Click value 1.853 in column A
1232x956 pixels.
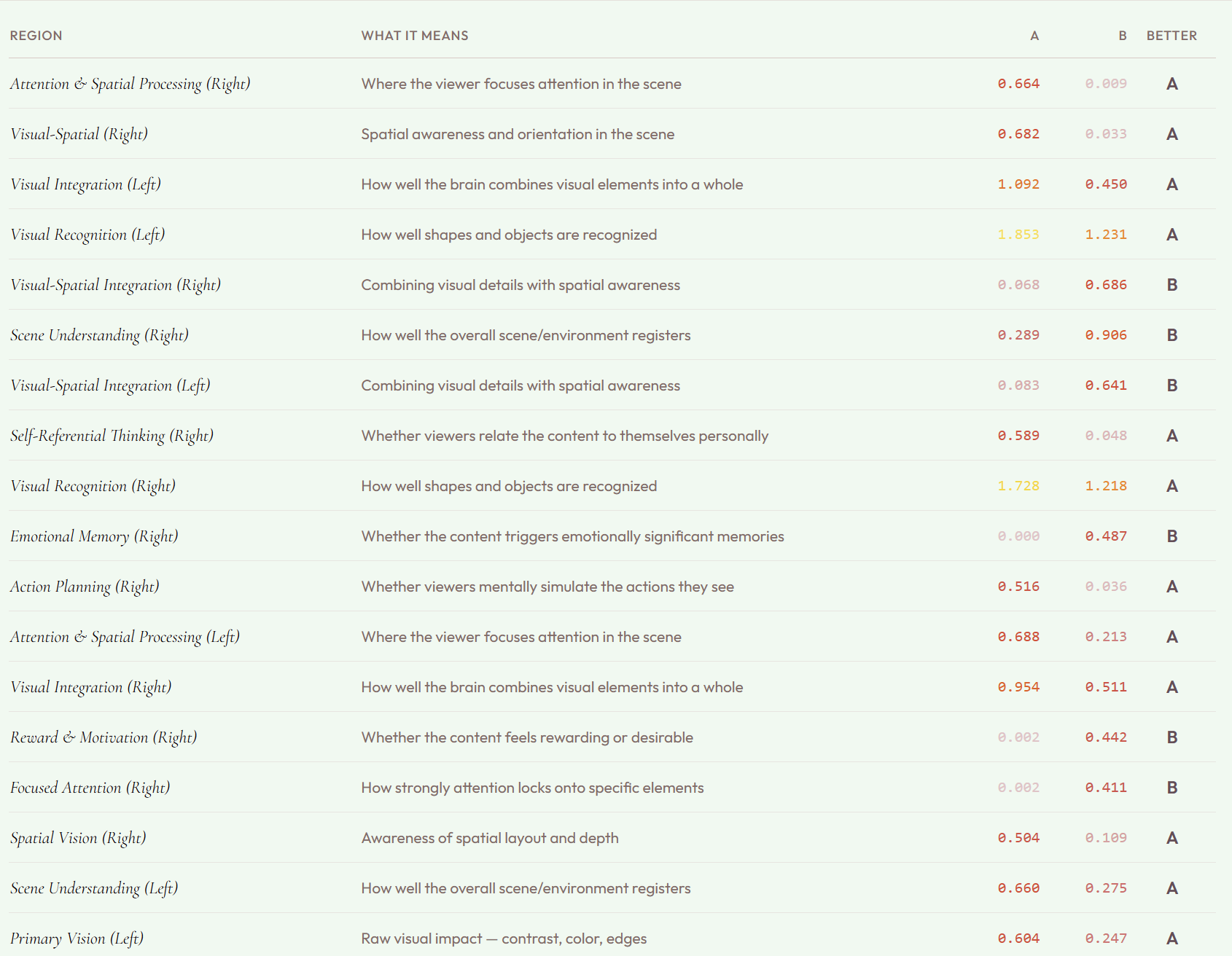(x=1018, y=235)
